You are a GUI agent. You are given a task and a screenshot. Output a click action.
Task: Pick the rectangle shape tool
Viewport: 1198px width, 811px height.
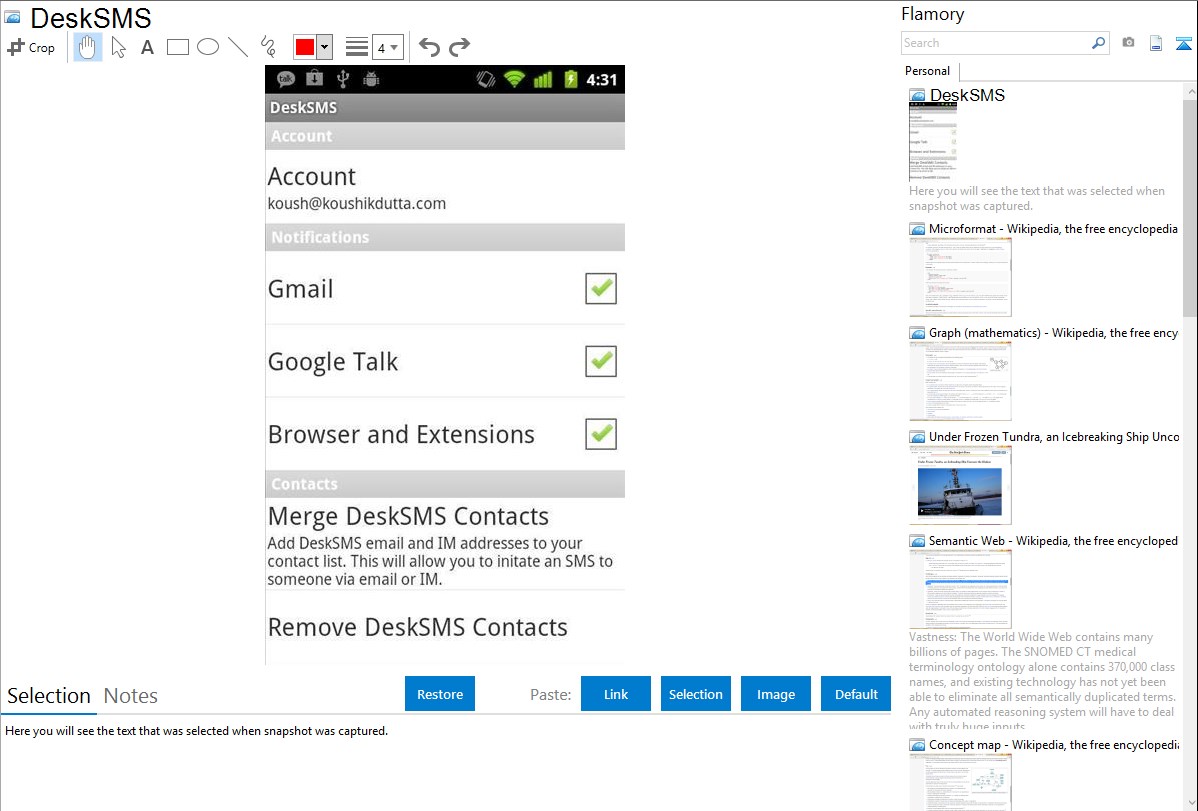177,47
